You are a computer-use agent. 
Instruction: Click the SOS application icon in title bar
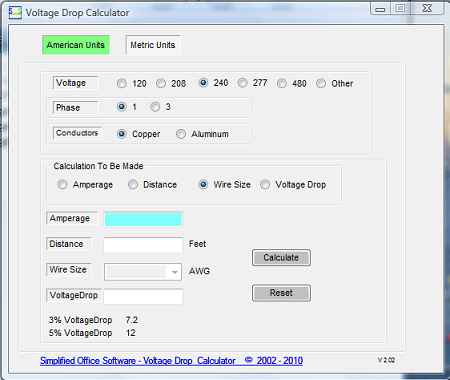(15, 12)
